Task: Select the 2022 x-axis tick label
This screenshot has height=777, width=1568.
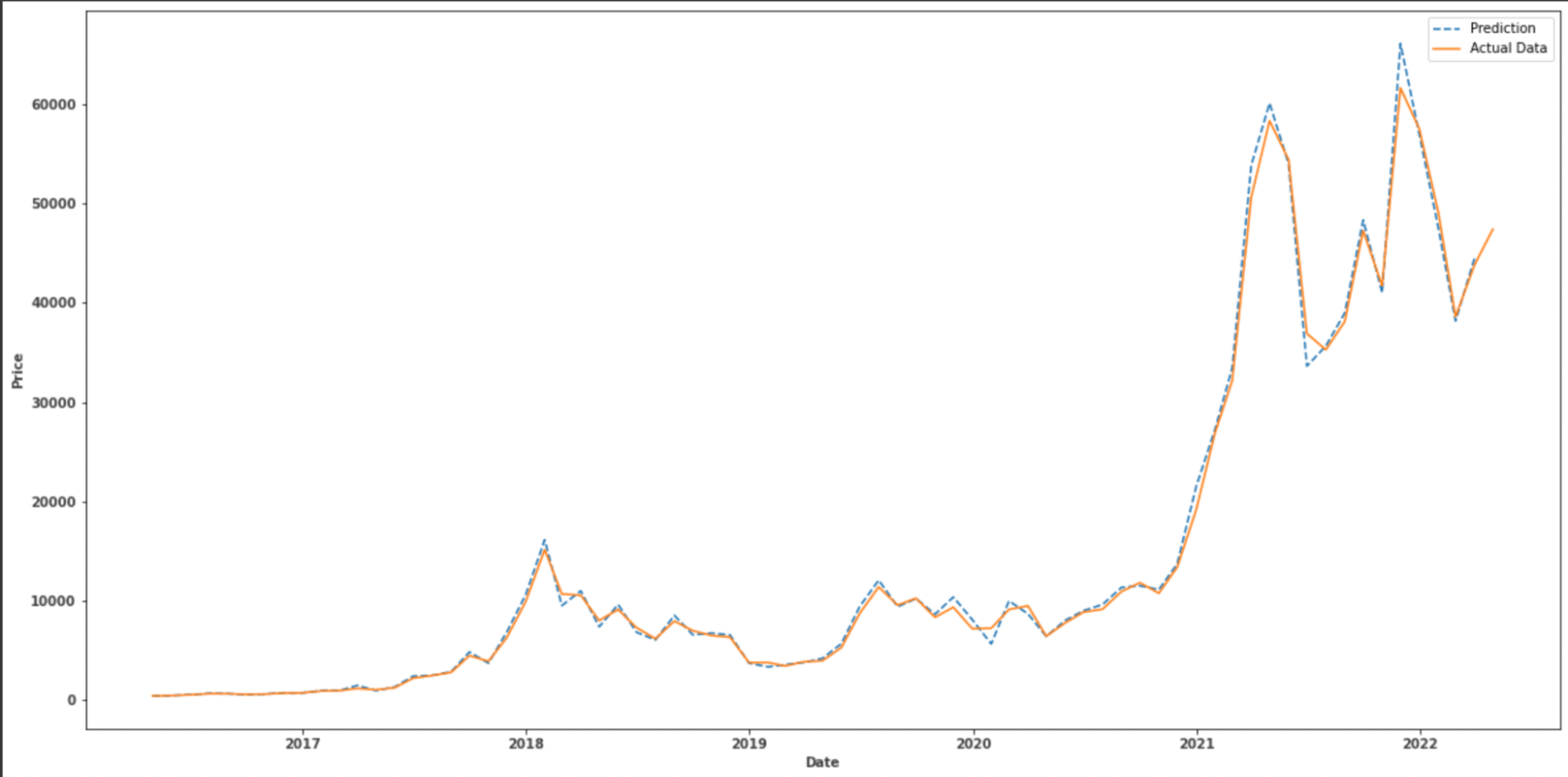Action: click(1420, 743)
